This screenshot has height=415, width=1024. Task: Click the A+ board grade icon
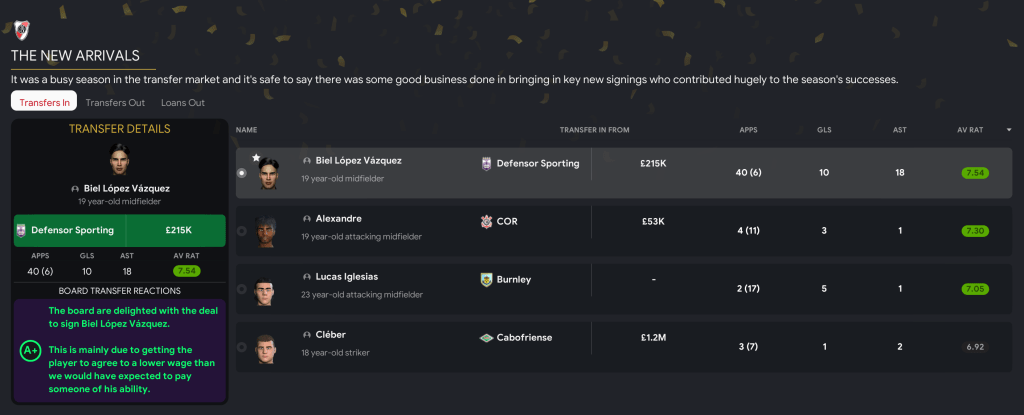(31, 351)
